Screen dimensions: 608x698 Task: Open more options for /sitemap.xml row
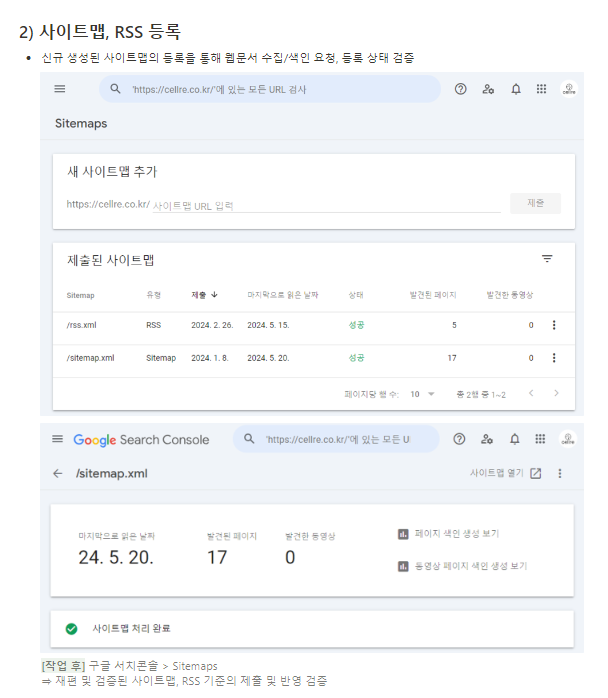pos(554,358)
